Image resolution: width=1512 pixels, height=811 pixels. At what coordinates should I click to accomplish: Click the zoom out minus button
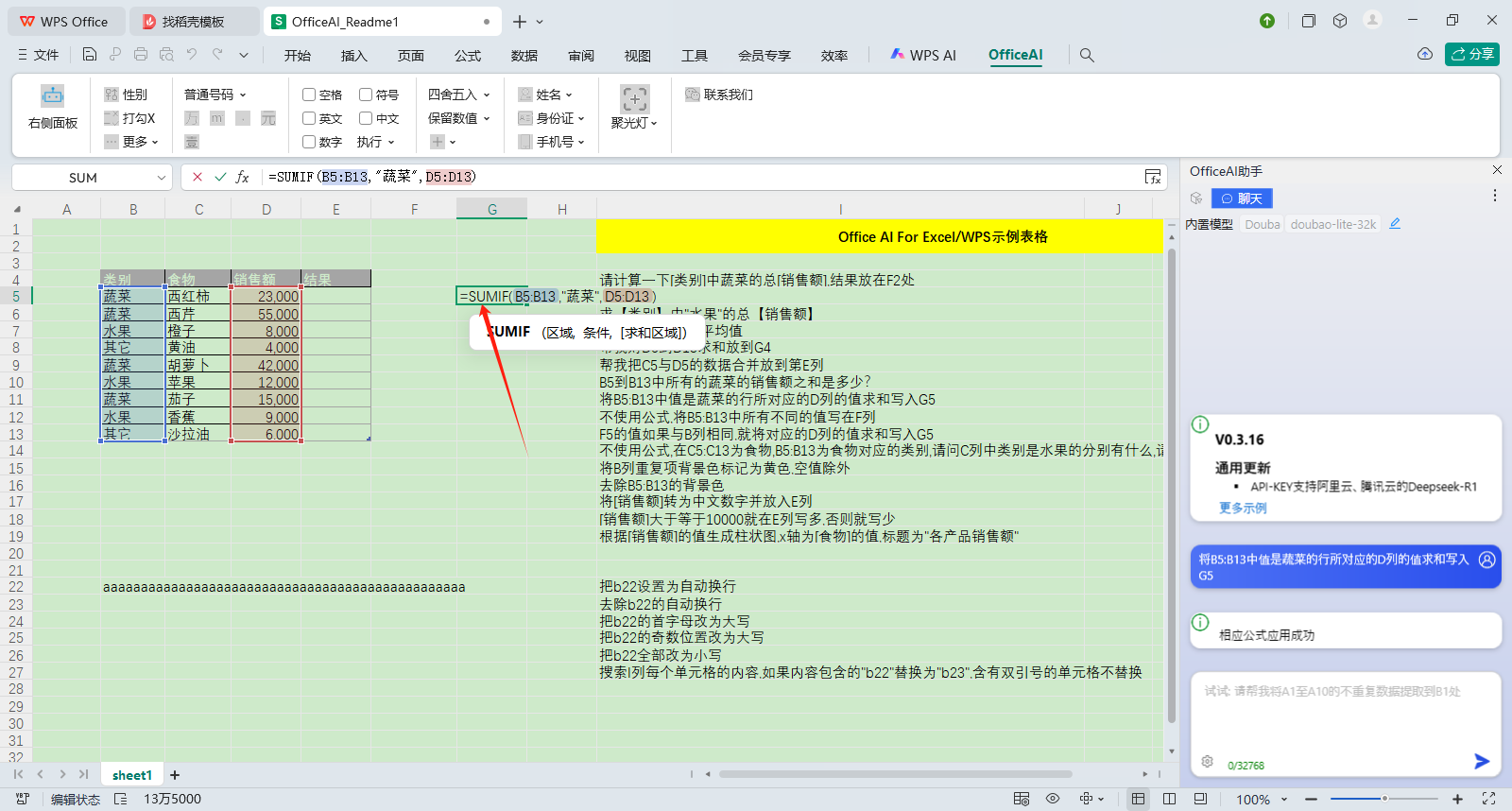[x=1312, y=799]
